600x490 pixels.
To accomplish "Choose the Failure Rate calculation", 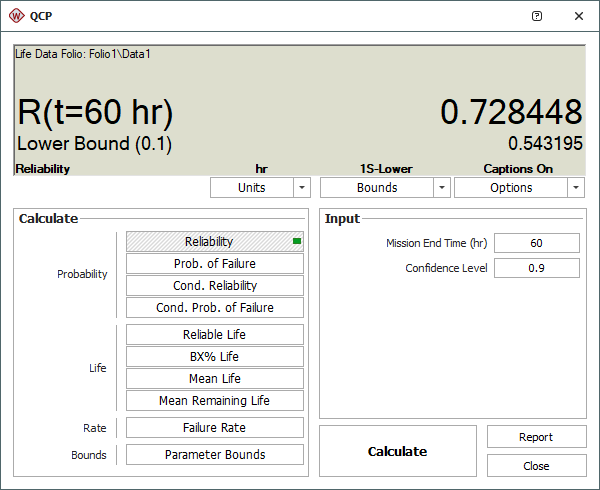I will point(215,428).
